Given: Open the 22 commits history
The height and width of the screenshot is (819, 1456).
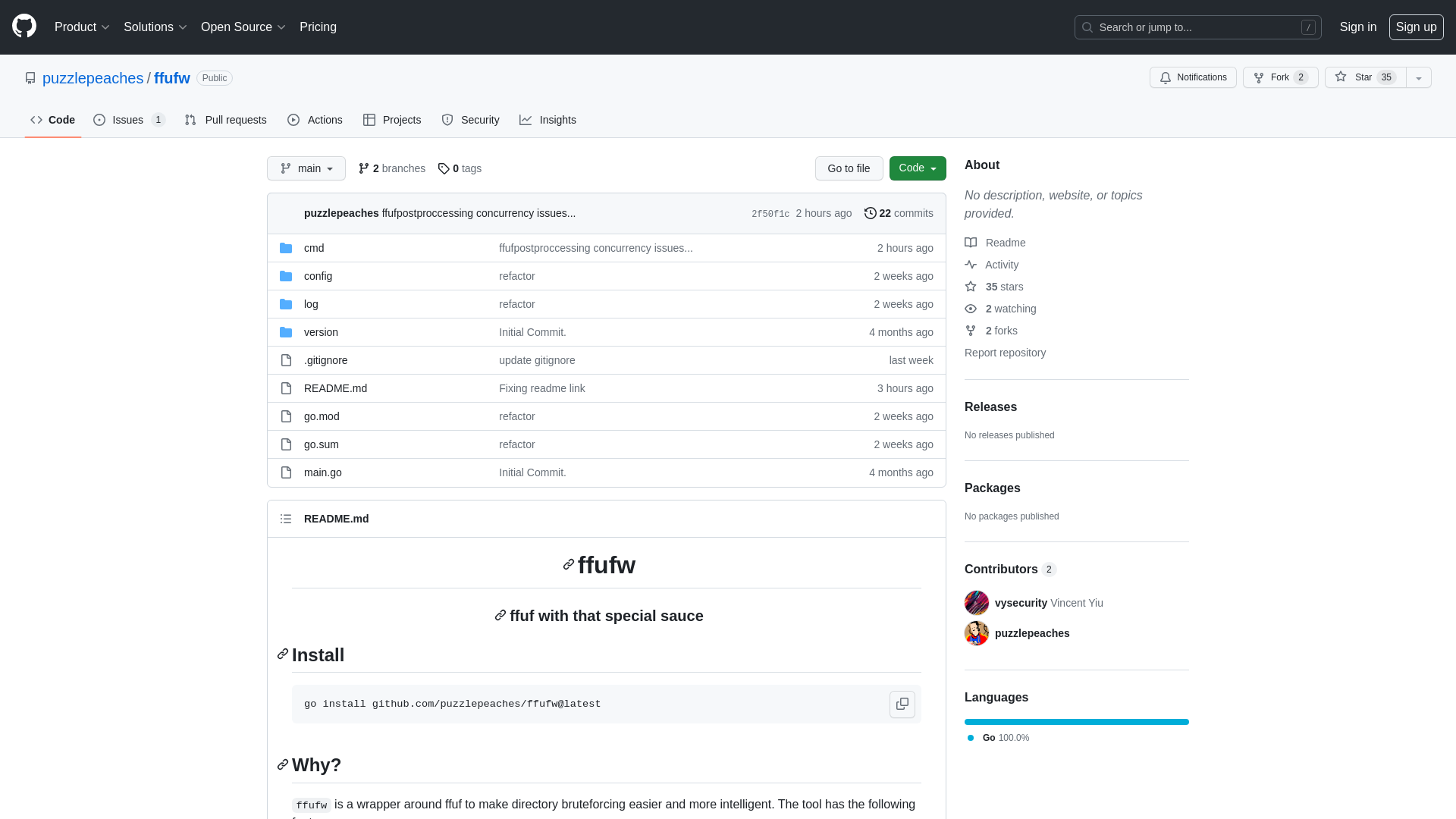Looking at the screenshot, I should tap(899, 213).
